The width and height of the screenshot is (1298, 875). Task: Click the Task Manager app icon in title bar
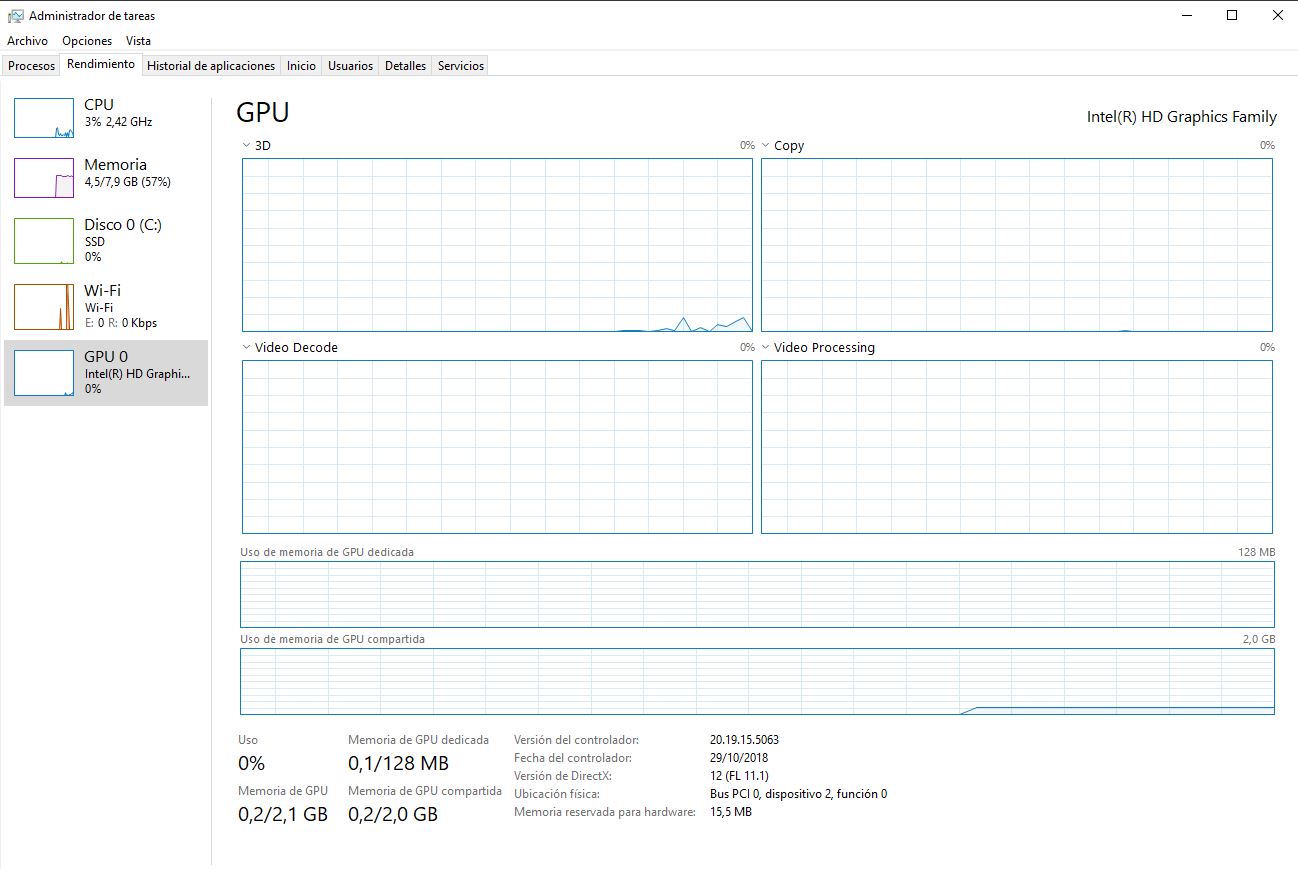coord(15,16)
